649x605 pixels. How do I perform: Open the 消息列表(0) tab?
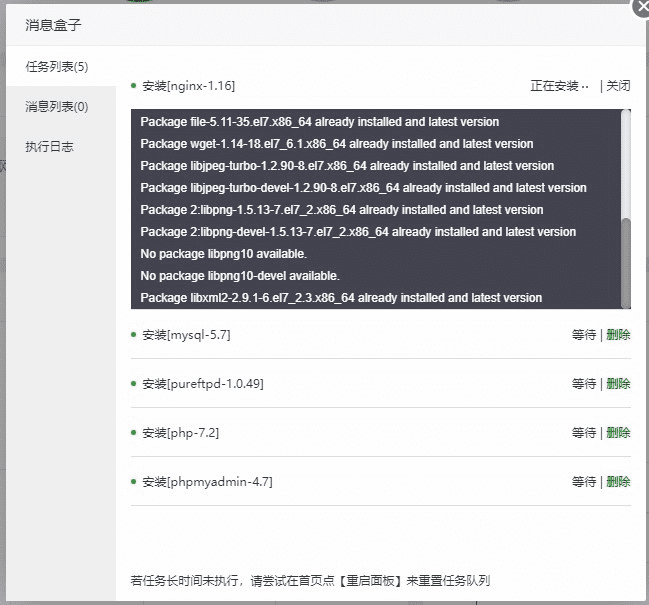point(57,107)
